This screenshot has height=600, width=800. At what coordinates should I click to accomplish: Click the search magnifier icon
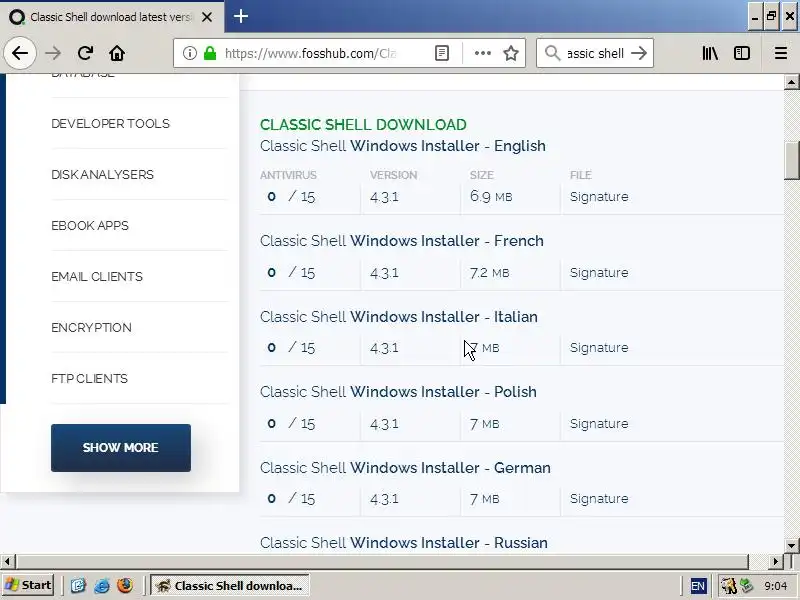pos(553,53)
